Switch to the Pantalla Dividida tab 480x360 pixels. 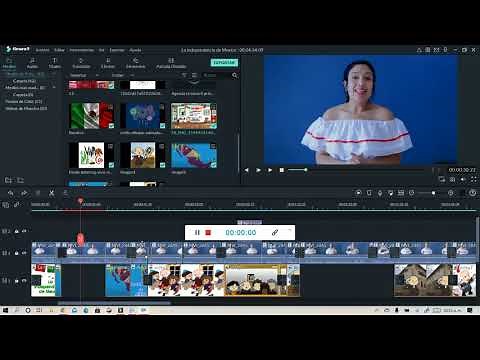coord(171,63)
